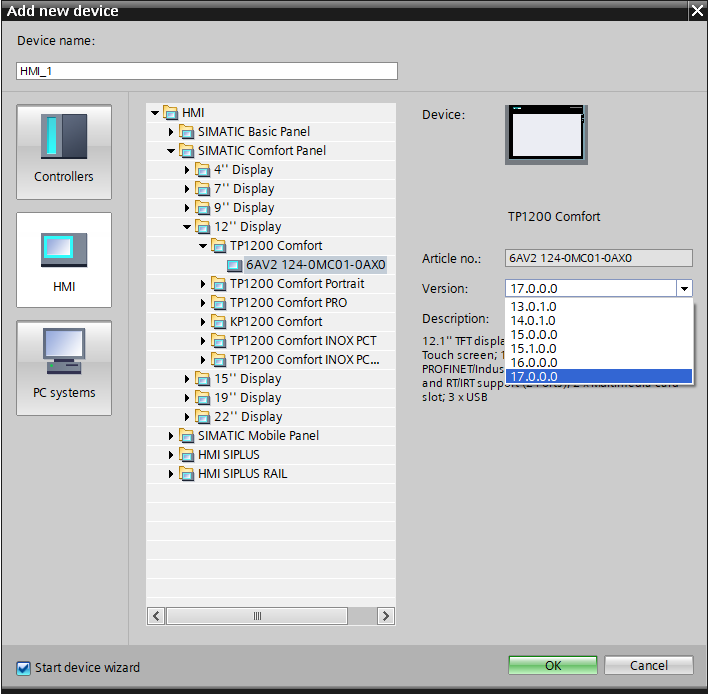Choose version 13.0.1.0 from list
Viewport: 709px width, 694px height.
click(x=599, y=307)
